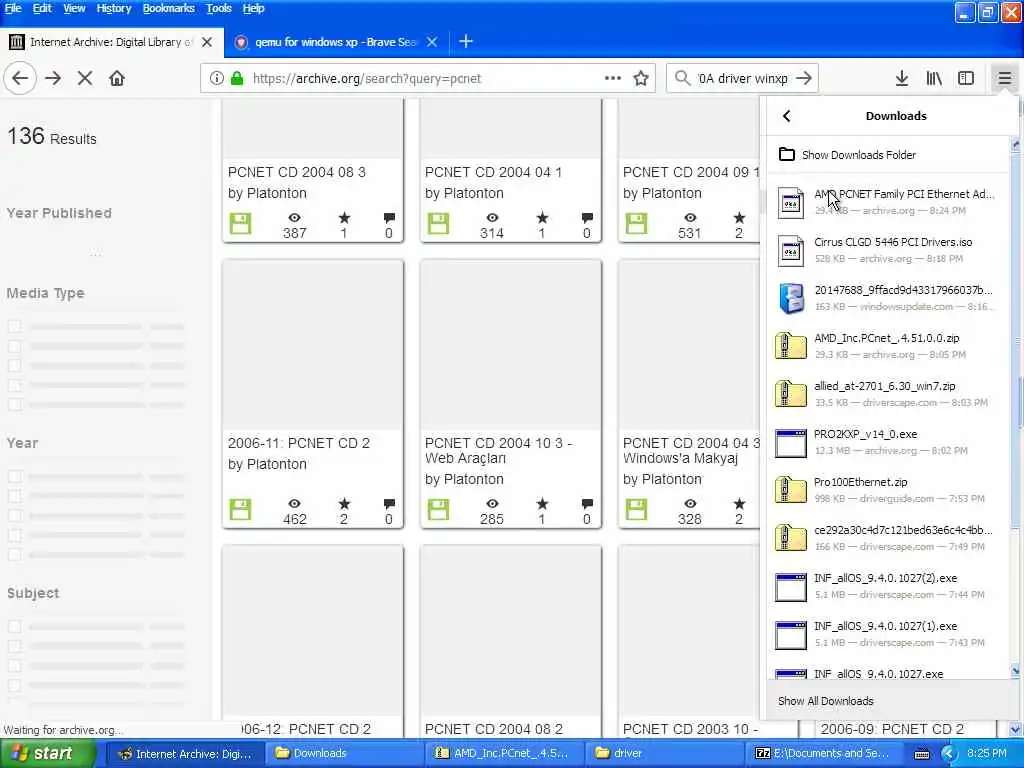Open the Edit menu
Screen dimensions: 1024x768
coord(42,8)
